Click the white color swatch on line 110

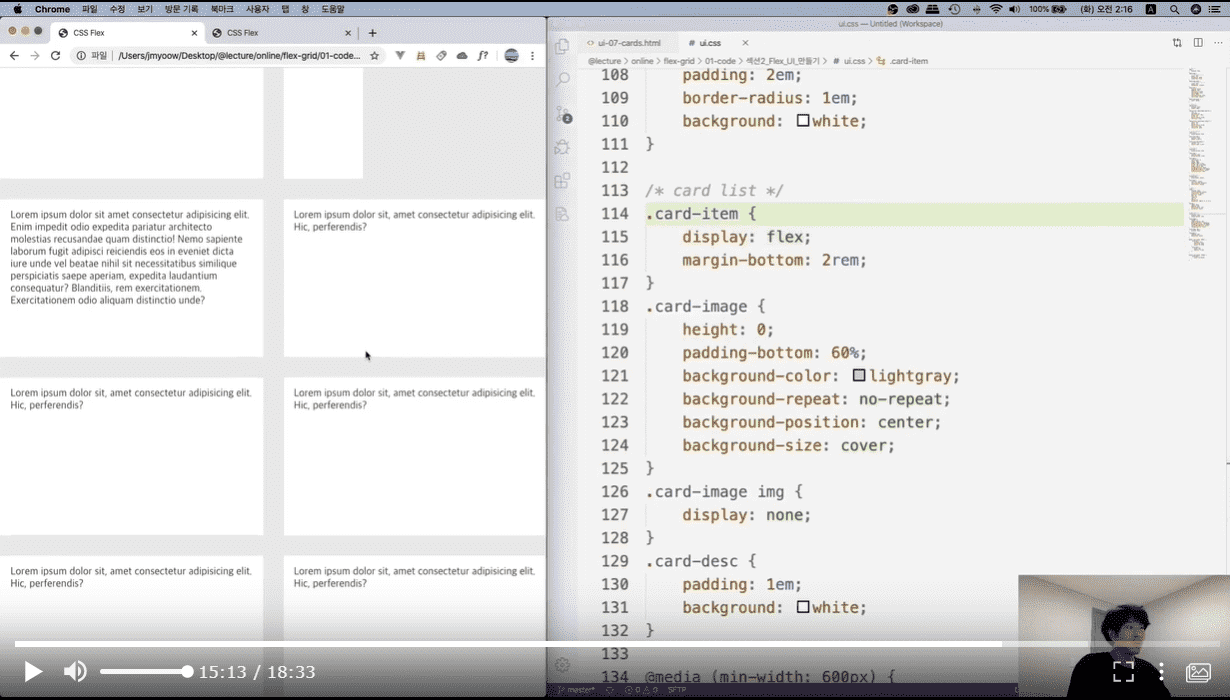coord(803,121)
